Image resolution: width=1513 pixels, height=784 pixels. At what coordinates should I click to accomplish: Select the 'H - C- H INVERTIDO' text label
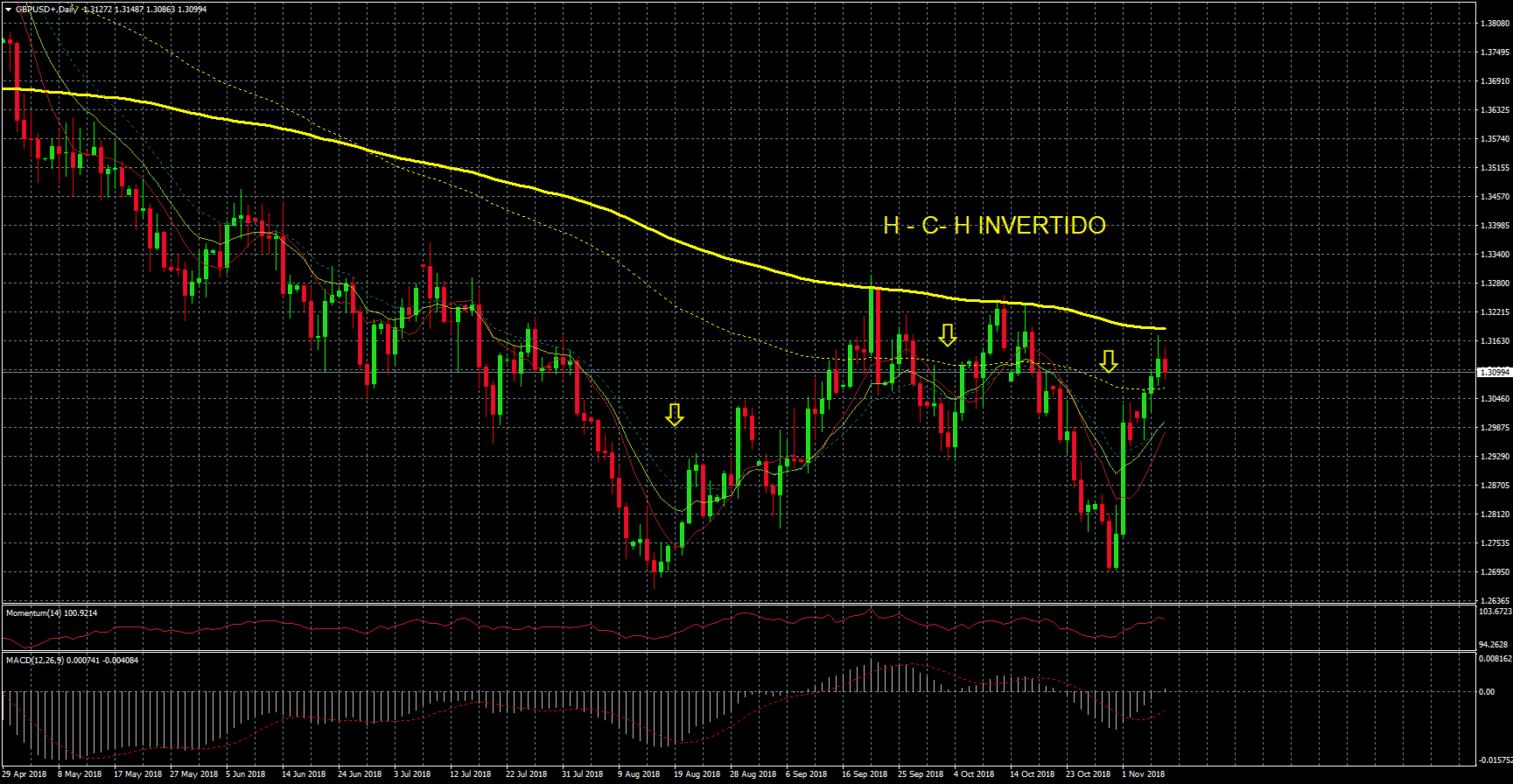coord(994,226)
